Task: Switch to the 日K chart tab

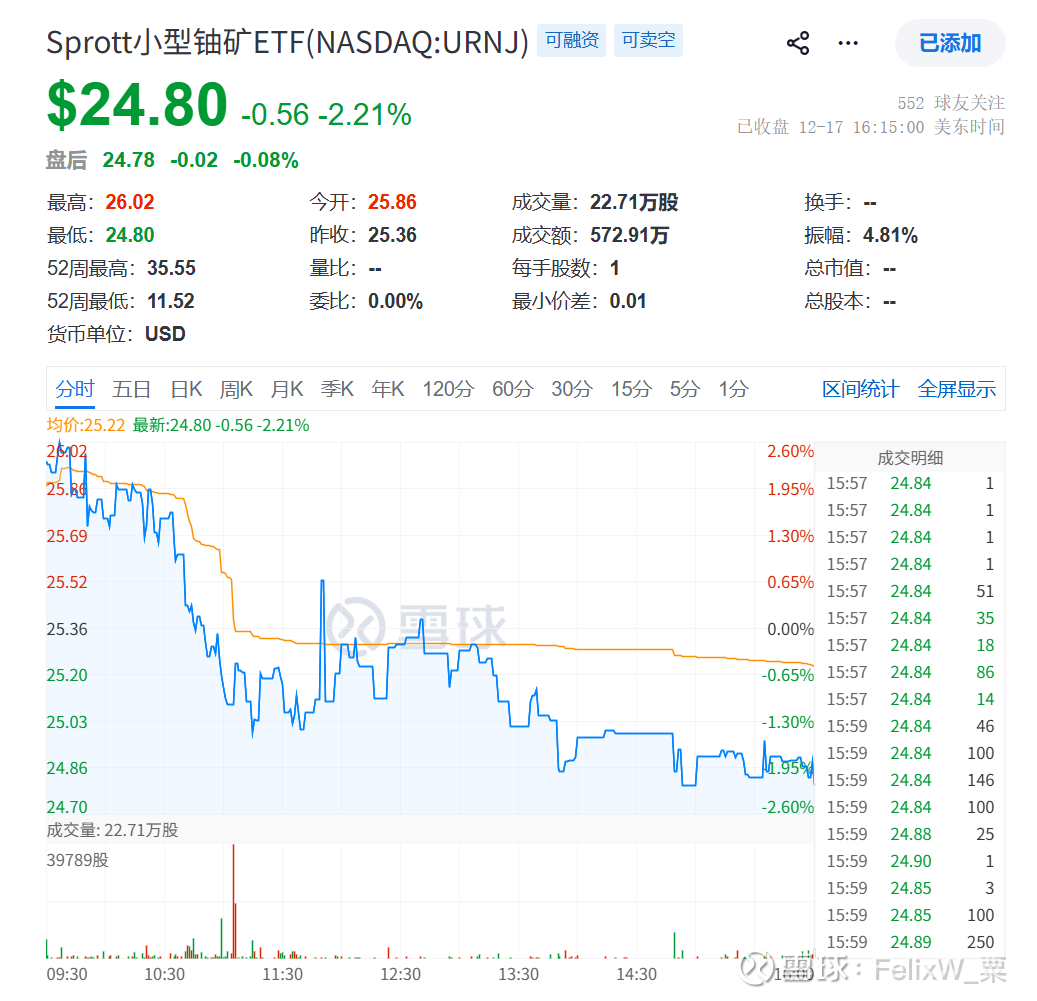Action: pyautogui.click(x=187, y=389)
